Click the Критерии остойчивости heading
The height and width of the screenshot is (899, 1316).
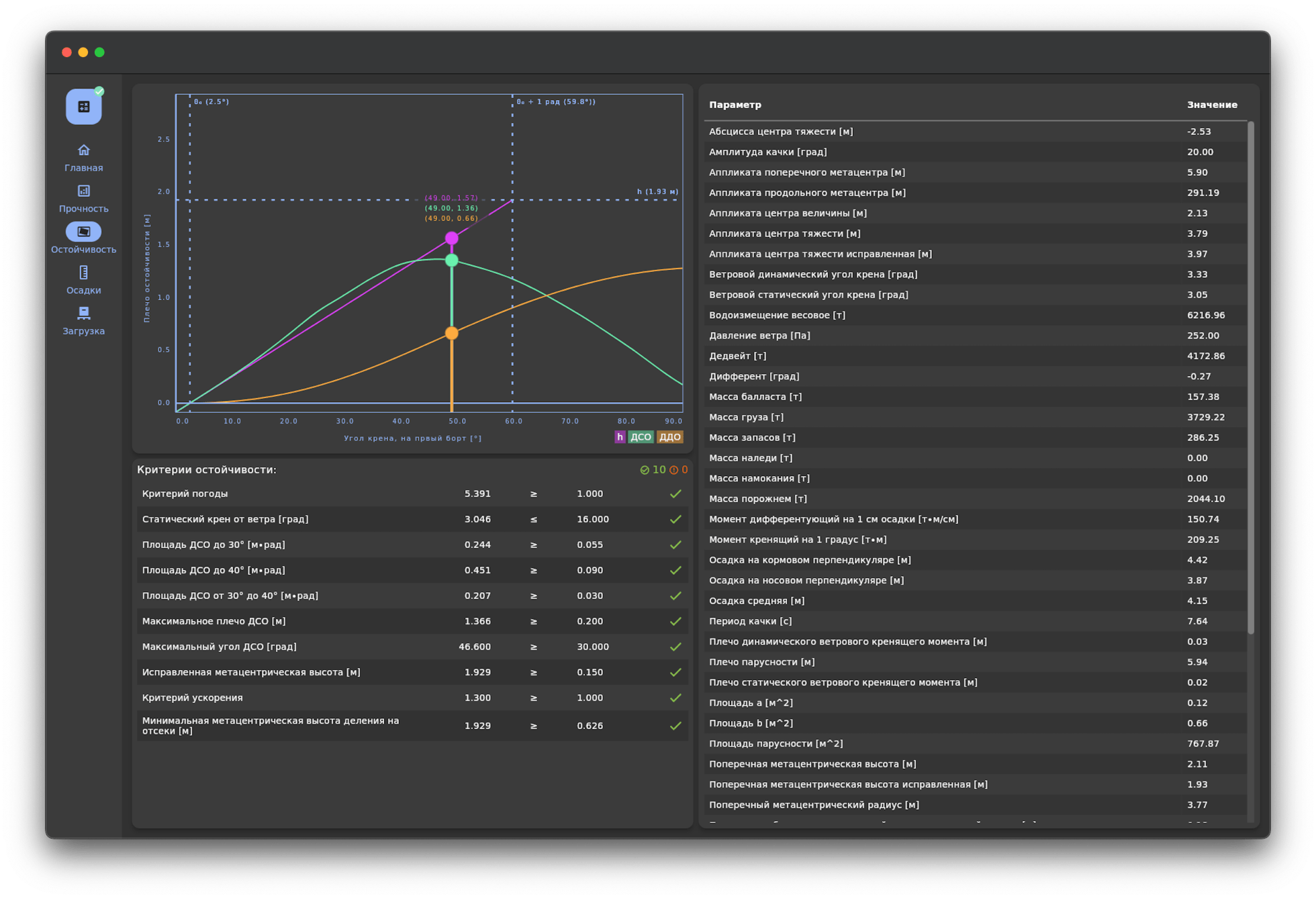(x=207, y=470)
